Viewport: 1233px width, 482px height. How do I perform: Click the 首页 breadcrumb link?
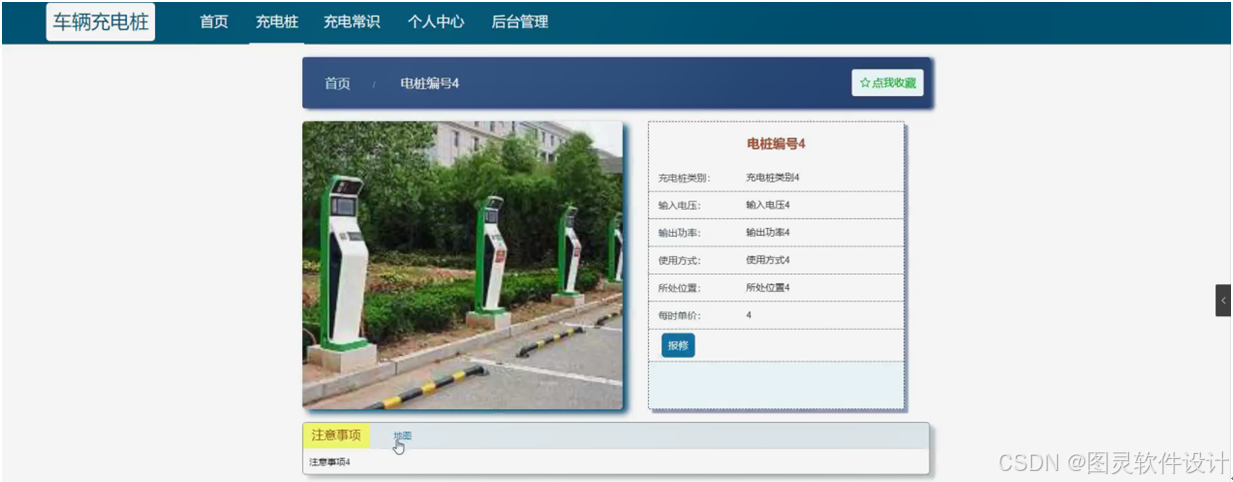[337, 84]
